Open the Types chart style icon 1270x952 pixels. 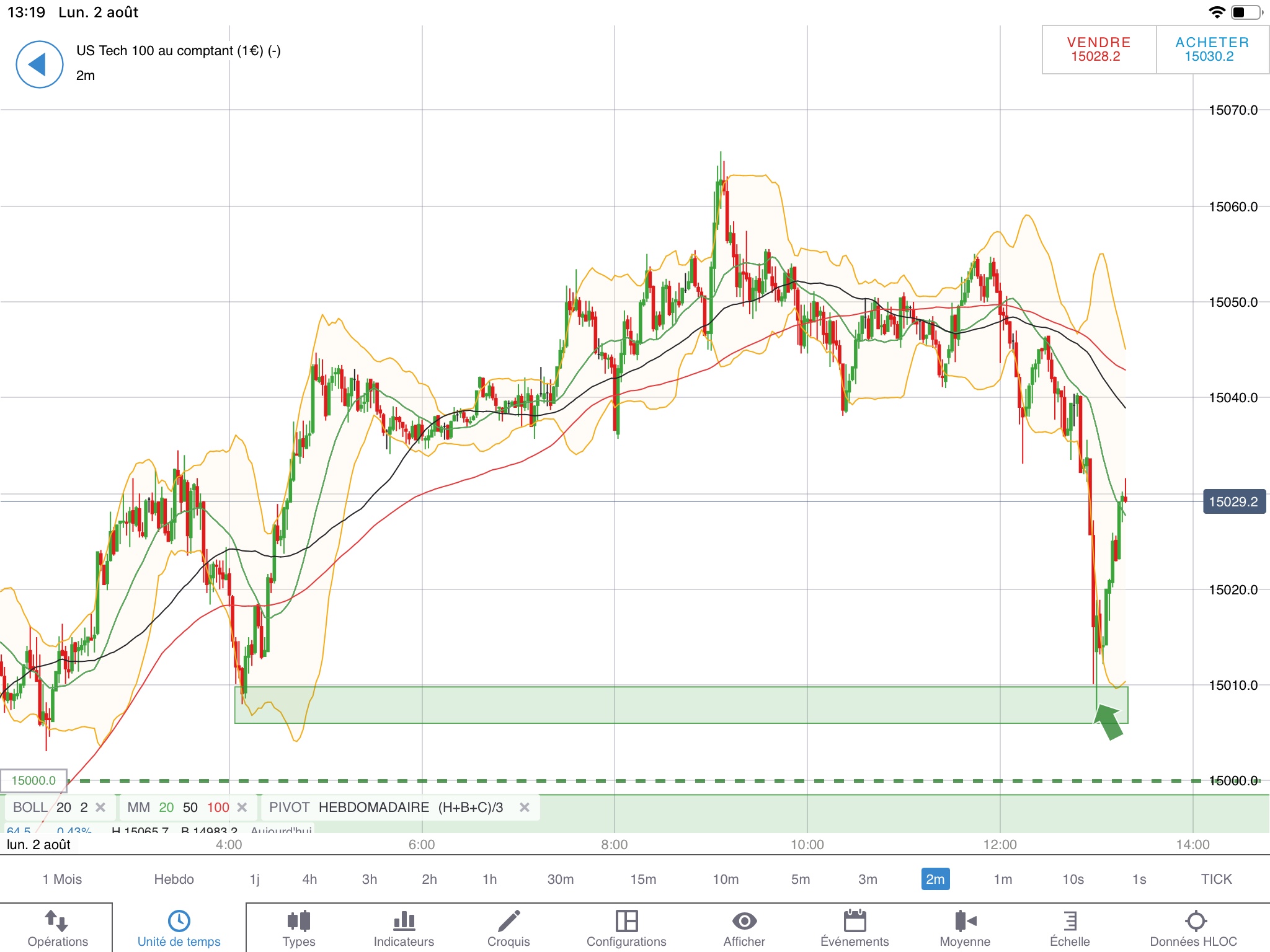[298, 928]
